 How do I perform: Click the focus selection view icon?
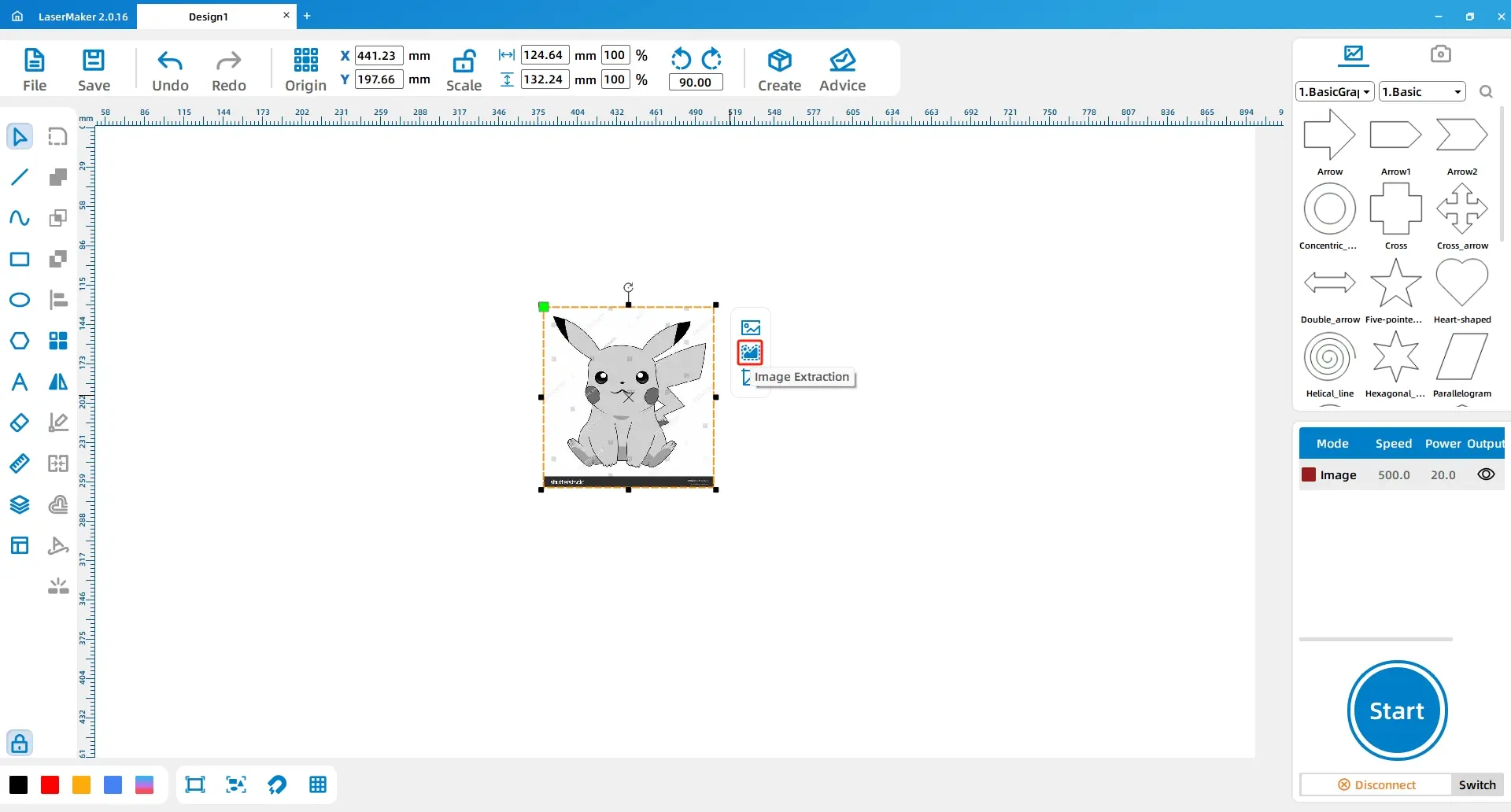click(x=235, y=784)
